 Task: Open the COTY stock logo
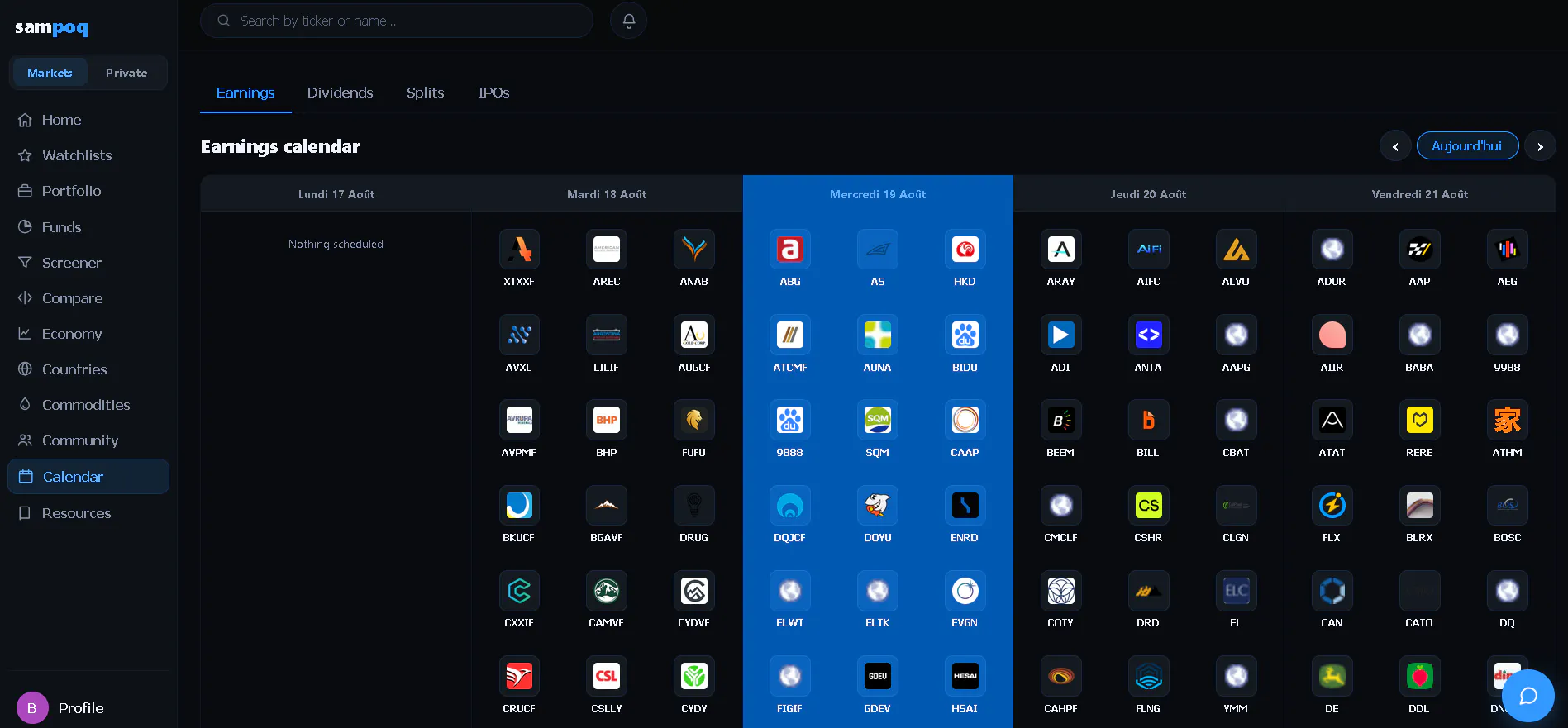[x=1061, y=591]
